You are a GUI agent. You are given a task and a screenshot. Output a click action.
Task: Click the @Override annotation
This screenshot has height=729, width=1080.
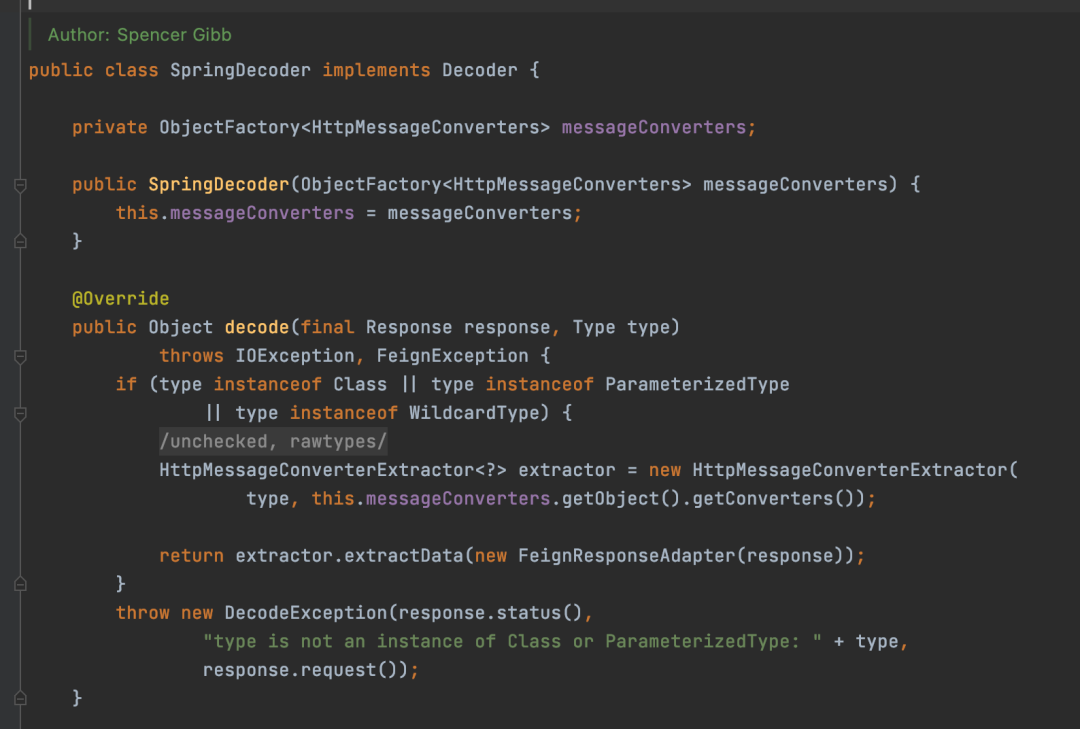point(121,298)
